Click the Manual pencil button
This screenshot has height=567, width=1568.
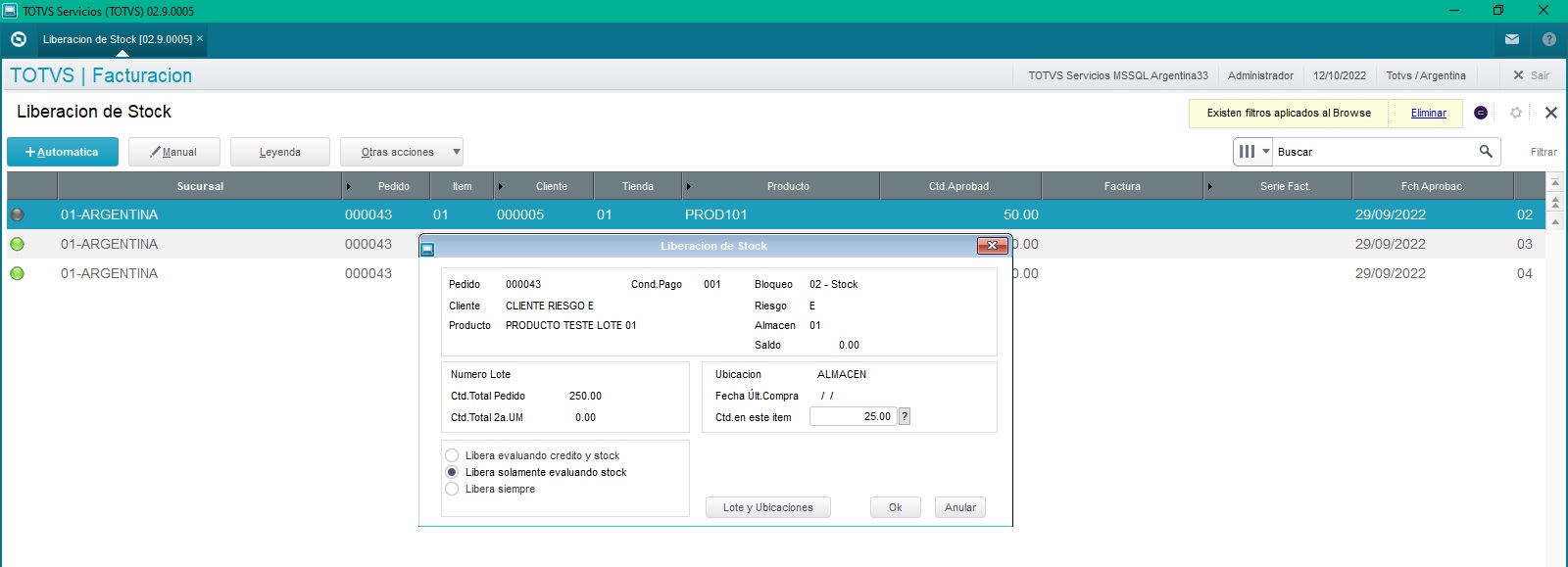(174, 152)
